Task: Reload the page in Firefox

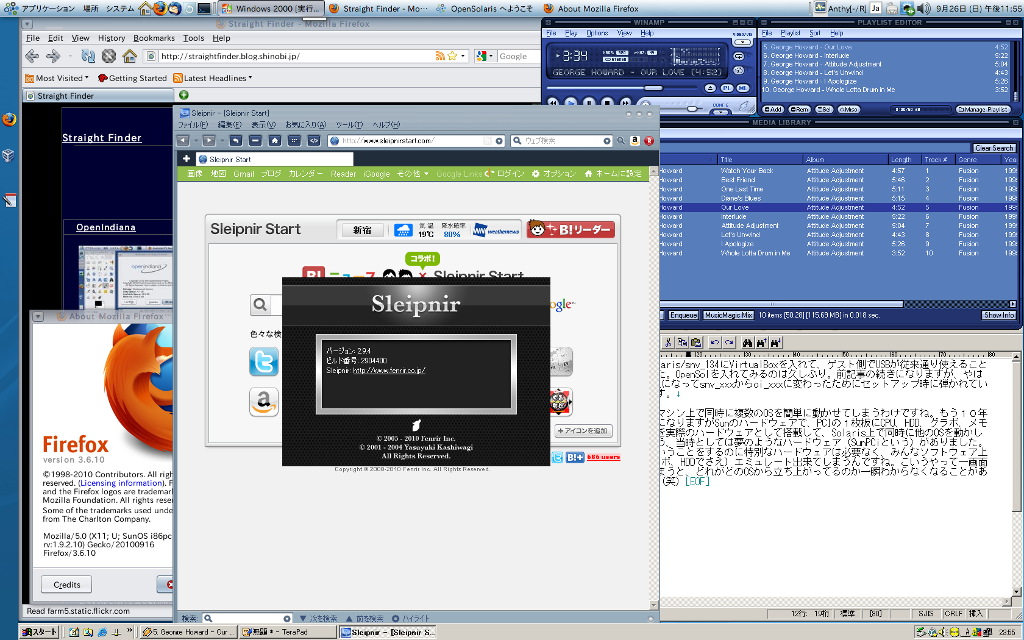Action: click(x=88, y=56)
